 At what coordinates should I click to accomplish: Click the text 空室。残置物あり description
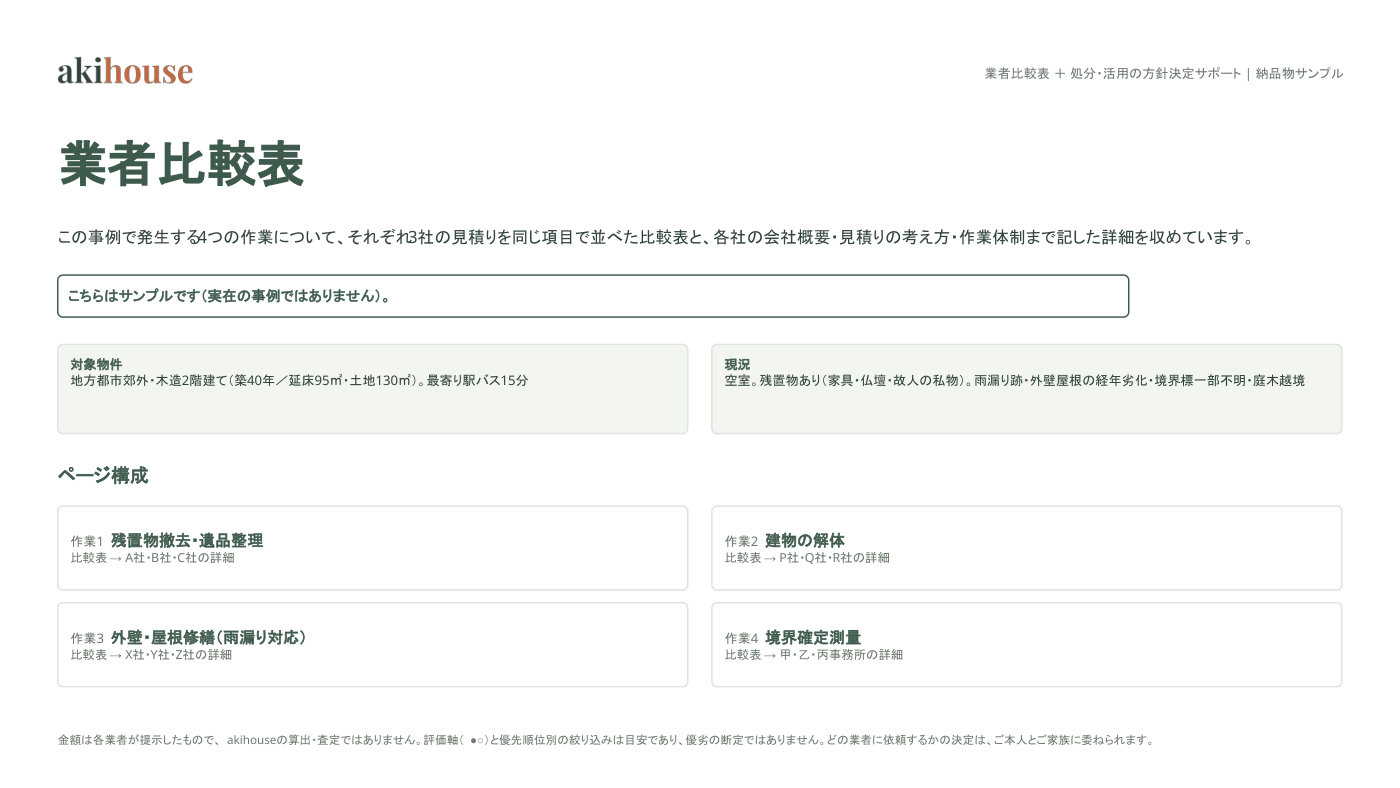pyautogui.click(x=1014, y=380)
